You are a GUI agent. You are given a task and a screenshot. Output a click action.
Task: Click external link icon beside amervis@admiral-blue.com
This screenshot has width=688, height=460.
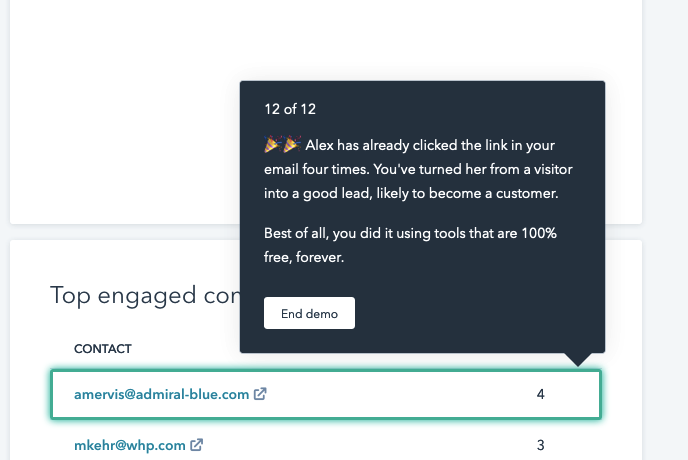[x=261, y=394]
